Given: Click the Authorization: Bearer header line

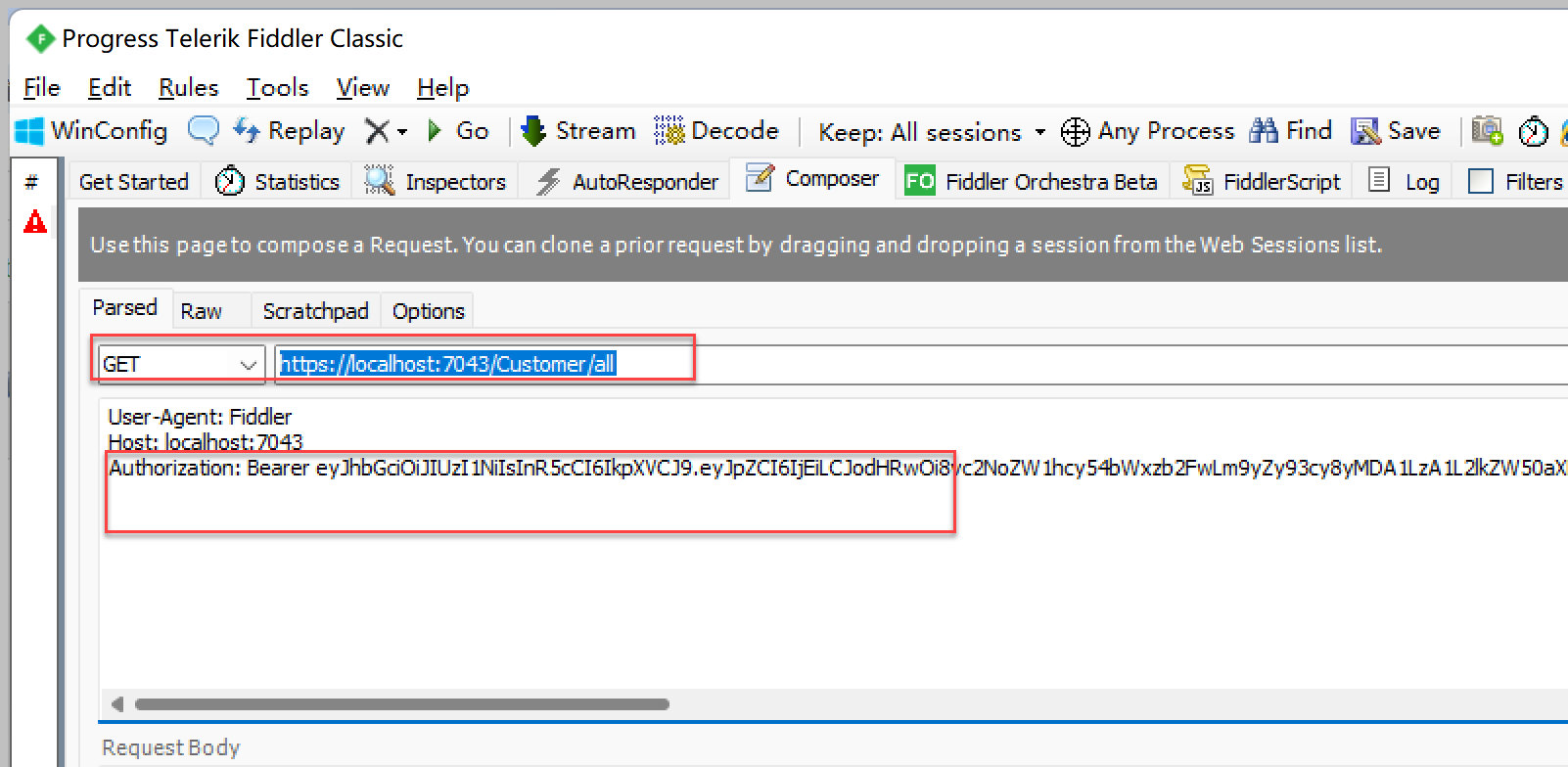Looking at the screenshot, I should (x=838, y=468).
